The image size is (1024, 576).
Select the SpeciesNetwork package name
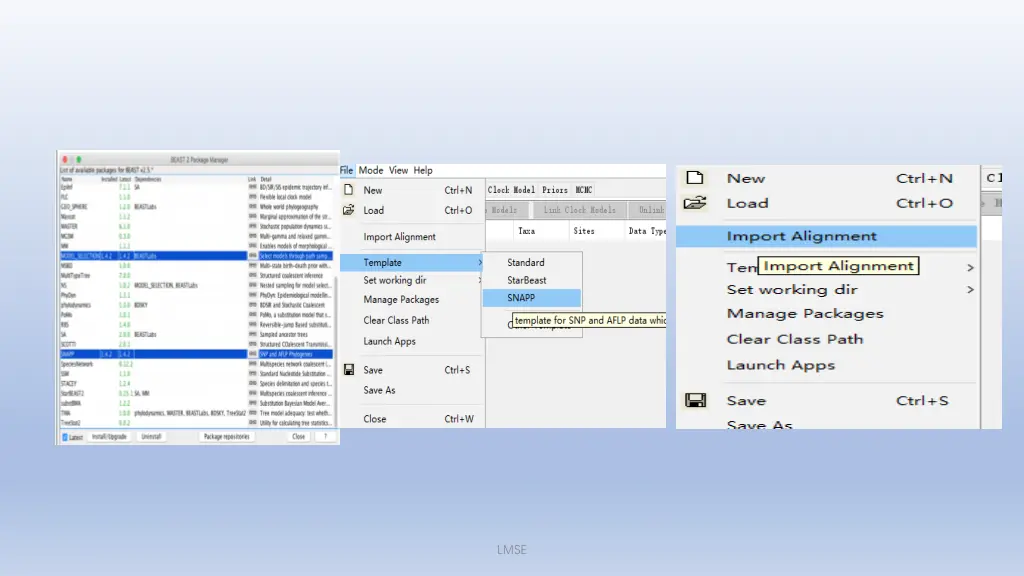point(77,364)
